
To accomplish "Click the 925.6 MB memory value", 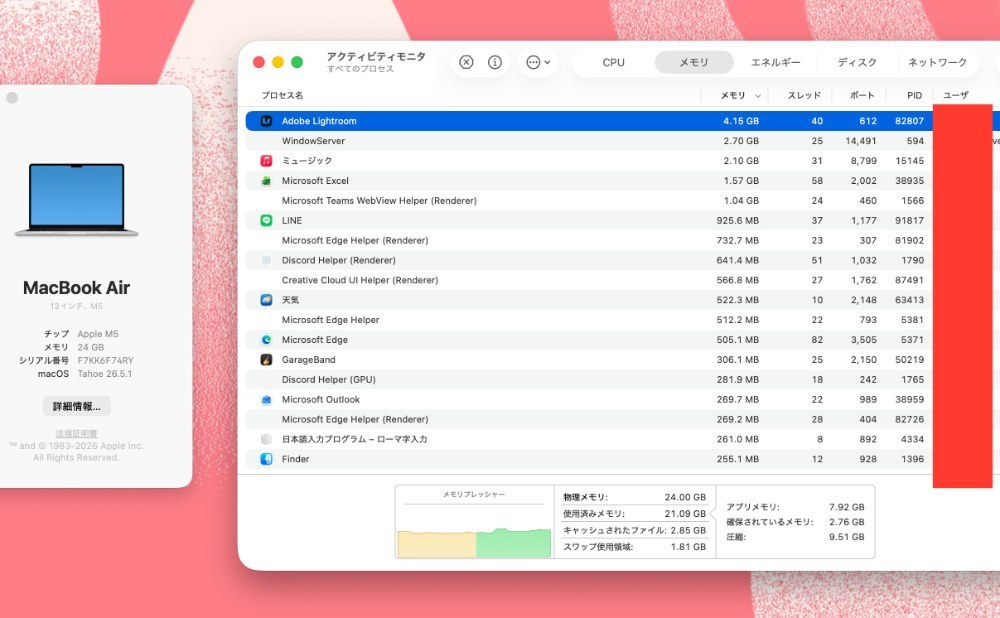I will [737, 220].
